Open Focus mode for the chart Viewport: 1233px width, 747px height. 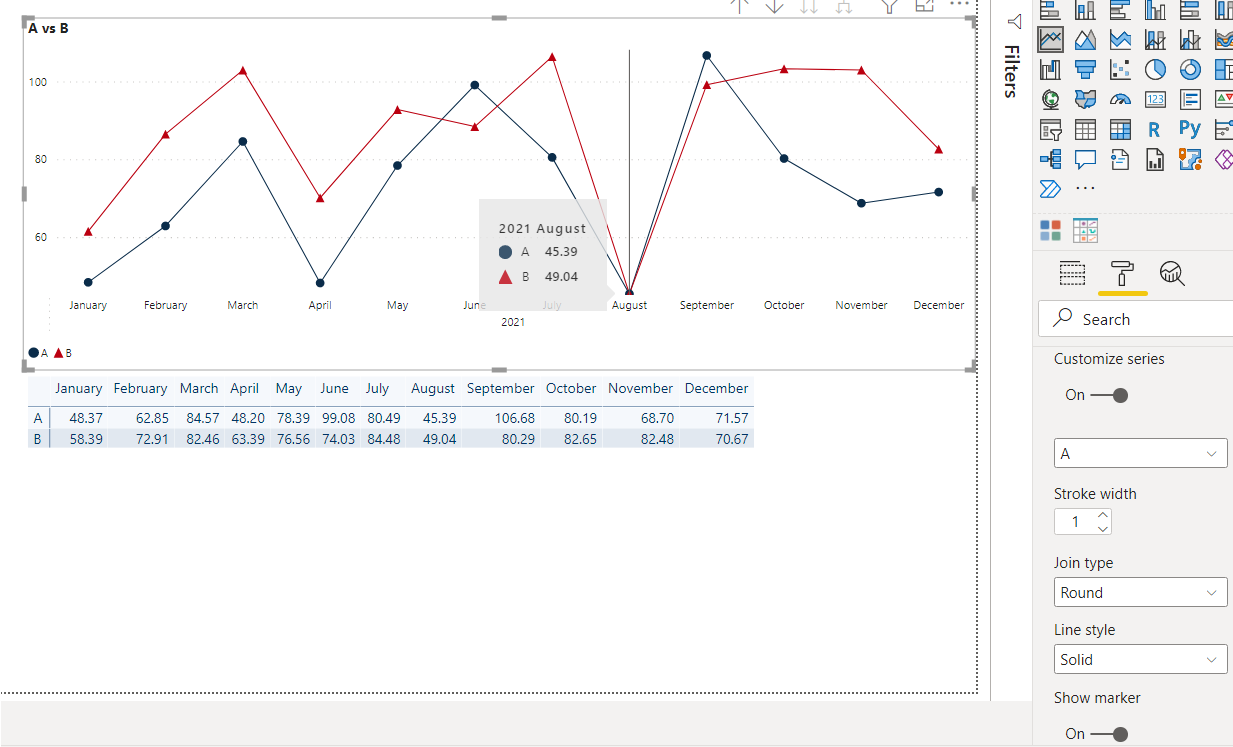point(924,5)
